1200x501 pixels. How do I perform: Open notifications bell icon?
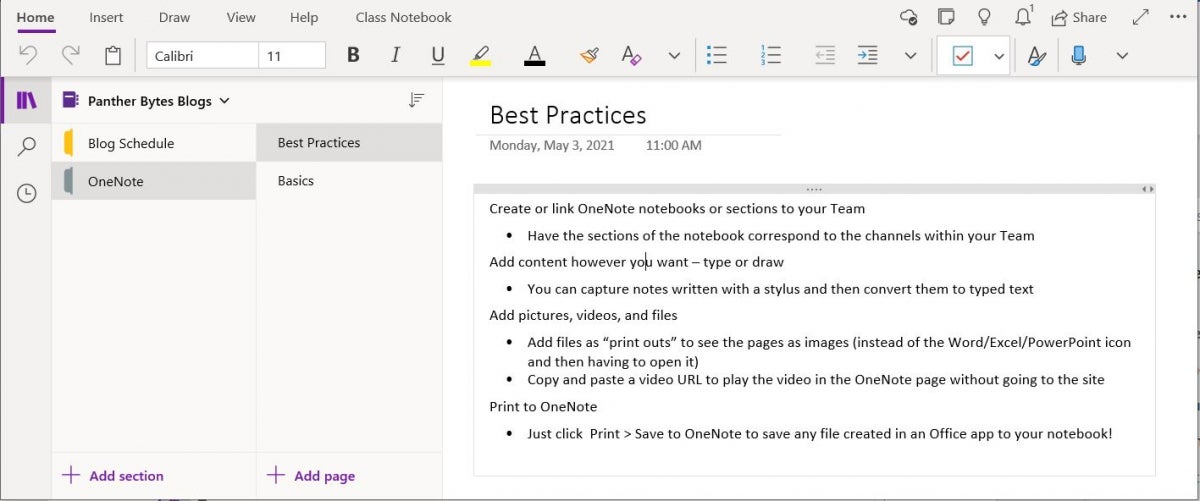[1023, 17]
